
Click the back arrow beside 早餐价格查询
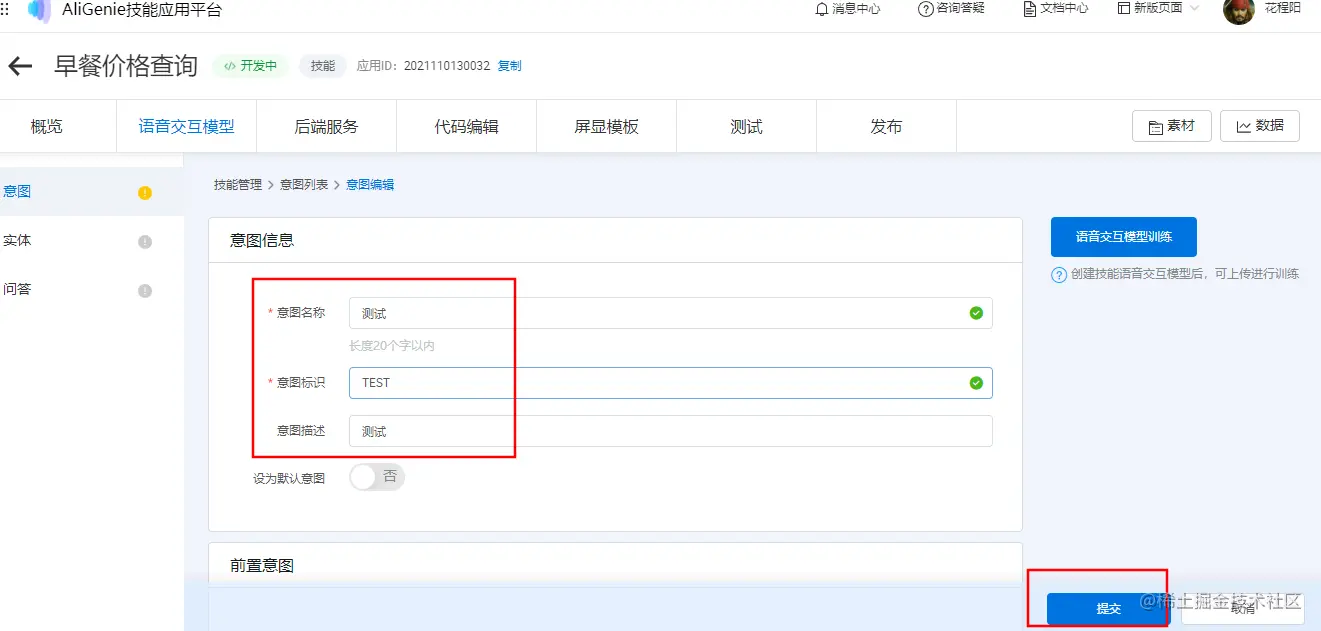coord(20,66)
